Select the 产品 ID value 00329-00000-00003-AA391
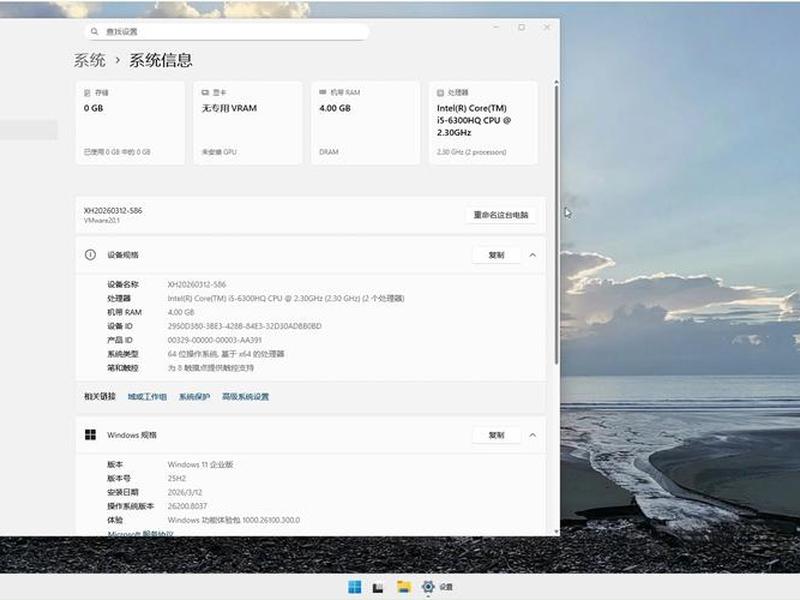Image resolution: width=800 pixels, height=600 pixels. [x=214, y=340]
